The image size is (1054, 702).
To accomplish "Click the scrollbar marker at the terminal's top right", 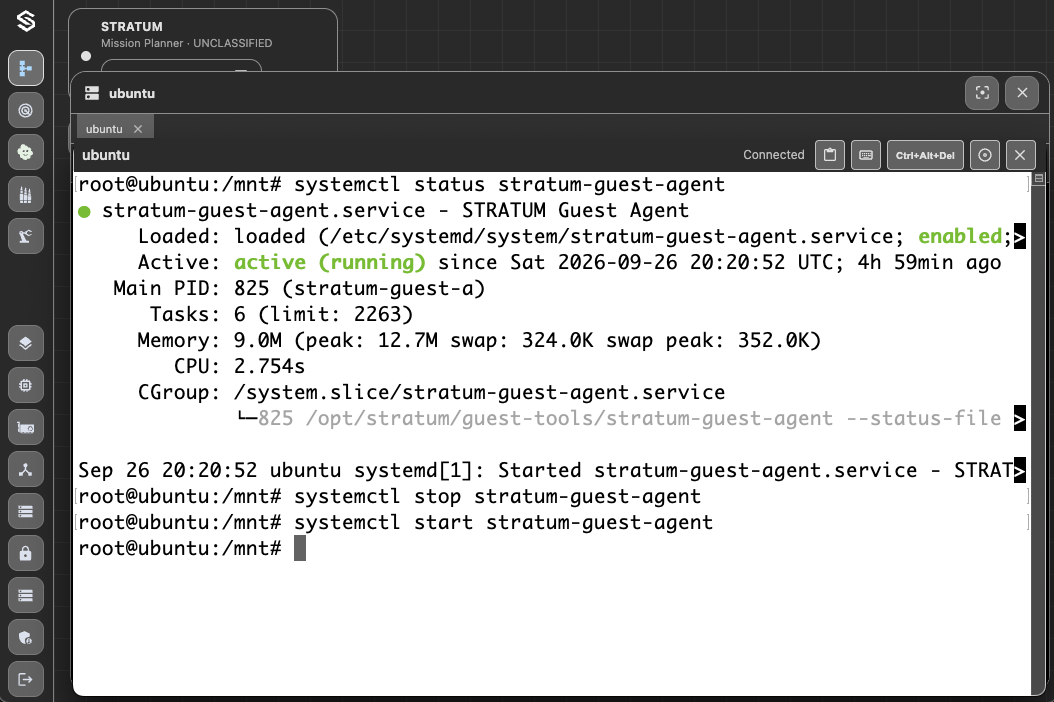I will click(1039, 178).
